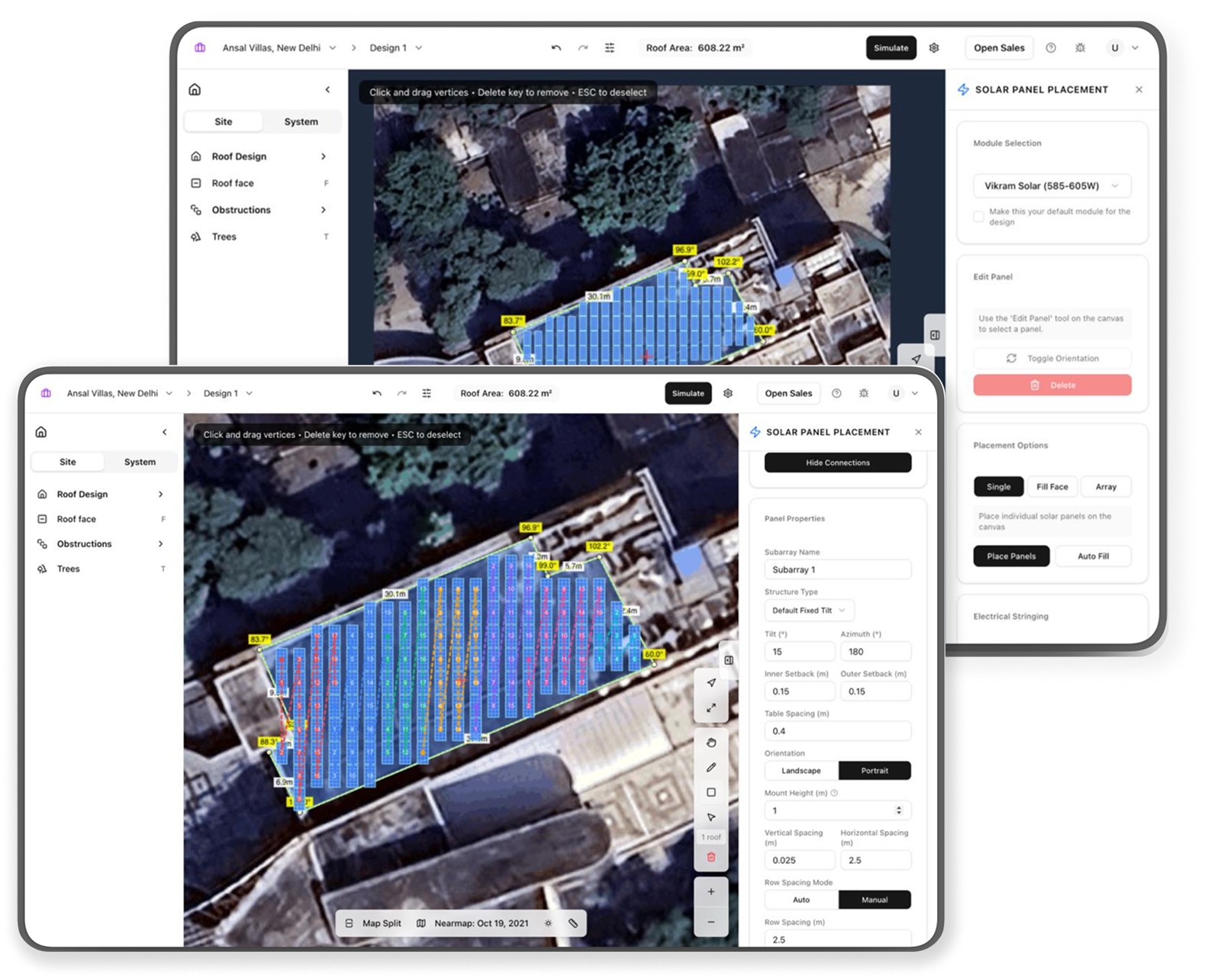Click the compass navigation arrow in front window
This screenshot has width=1208, height=980.
[x=711, y=683]
